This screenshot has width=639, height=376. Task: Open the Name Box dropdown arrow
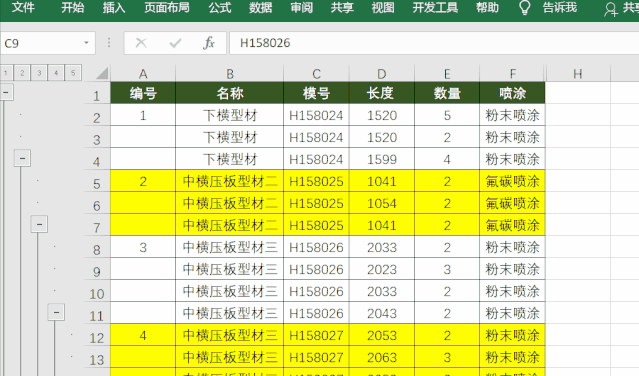pyautogui.click(x=86, y=43)
